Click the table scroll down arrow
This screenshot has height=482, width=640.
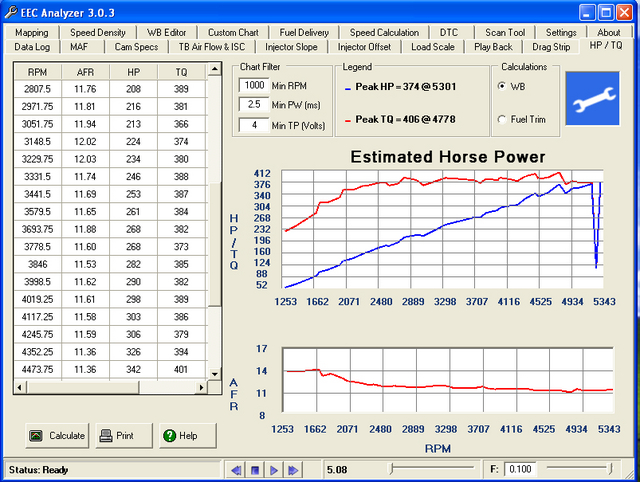pos(215,374)
